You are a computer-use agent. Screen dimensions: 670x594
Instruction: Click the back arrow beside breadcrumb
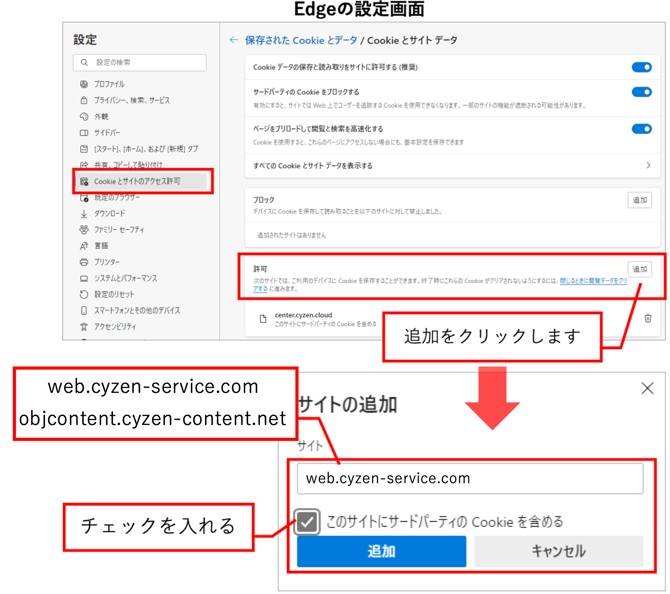click(x=233, y=40)
